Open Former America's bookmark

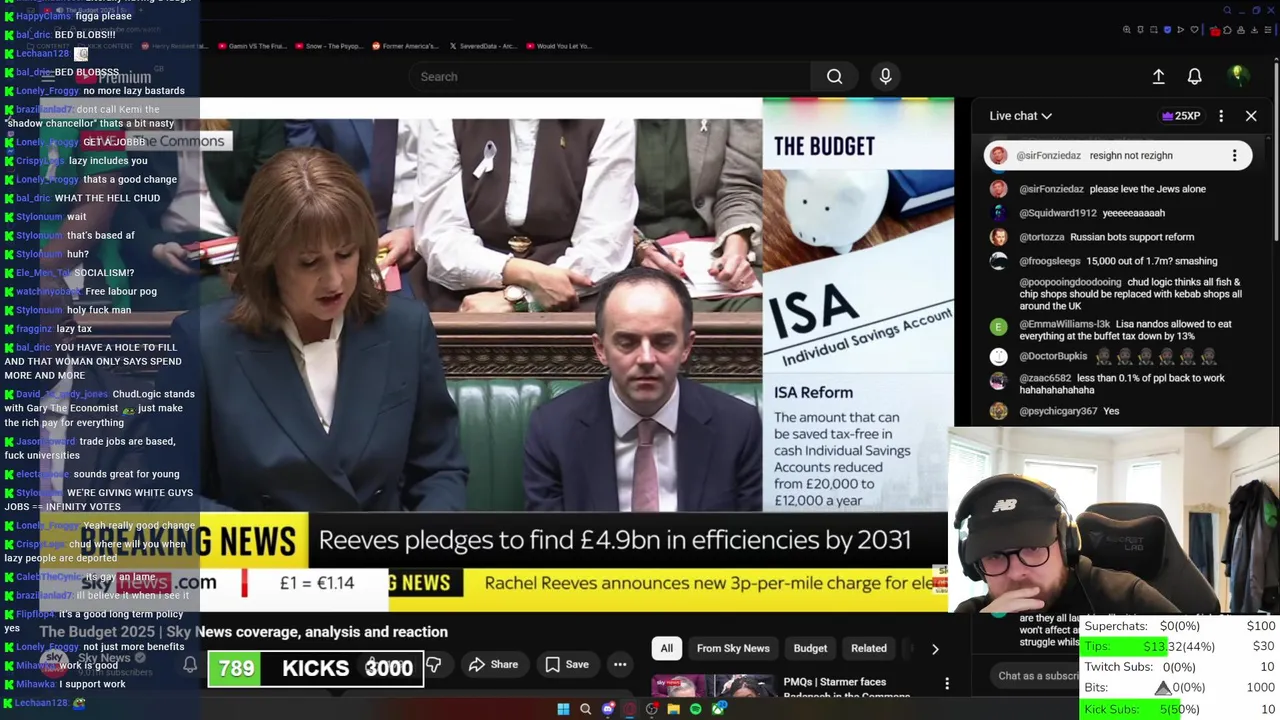405,46
